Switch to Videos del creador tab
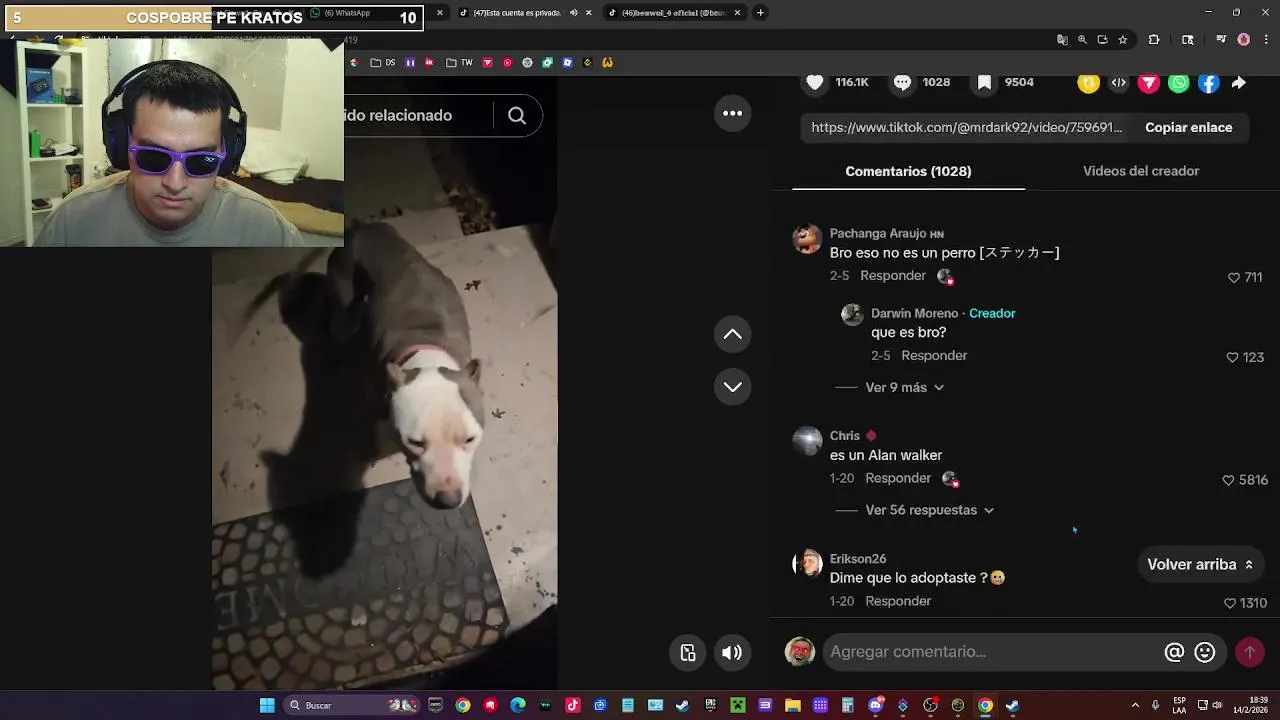The height and width of the screenshot is (720, 1280). click(1141, 171)
